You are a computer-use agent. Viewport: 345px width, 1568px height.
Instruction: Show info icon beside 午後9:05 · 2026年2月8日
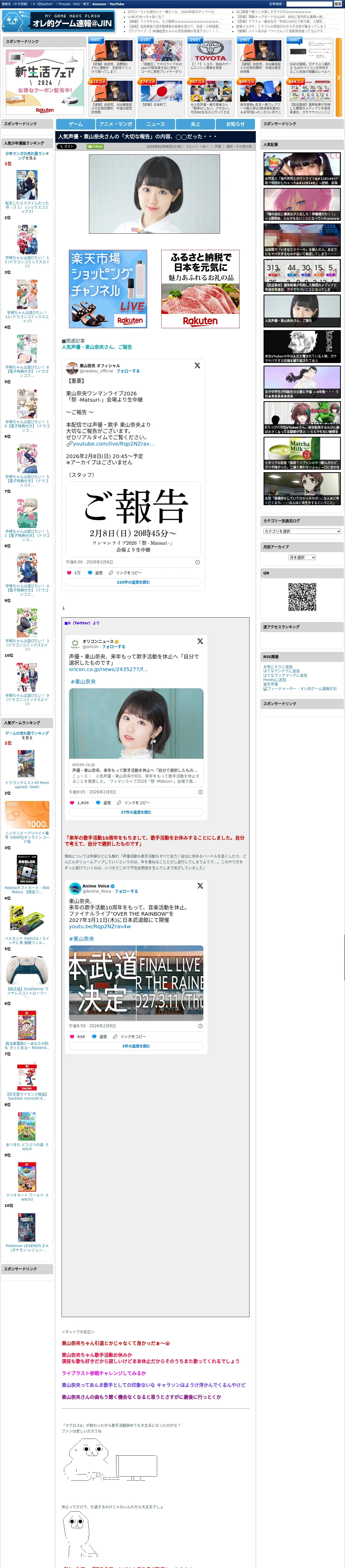coord(200,792)
